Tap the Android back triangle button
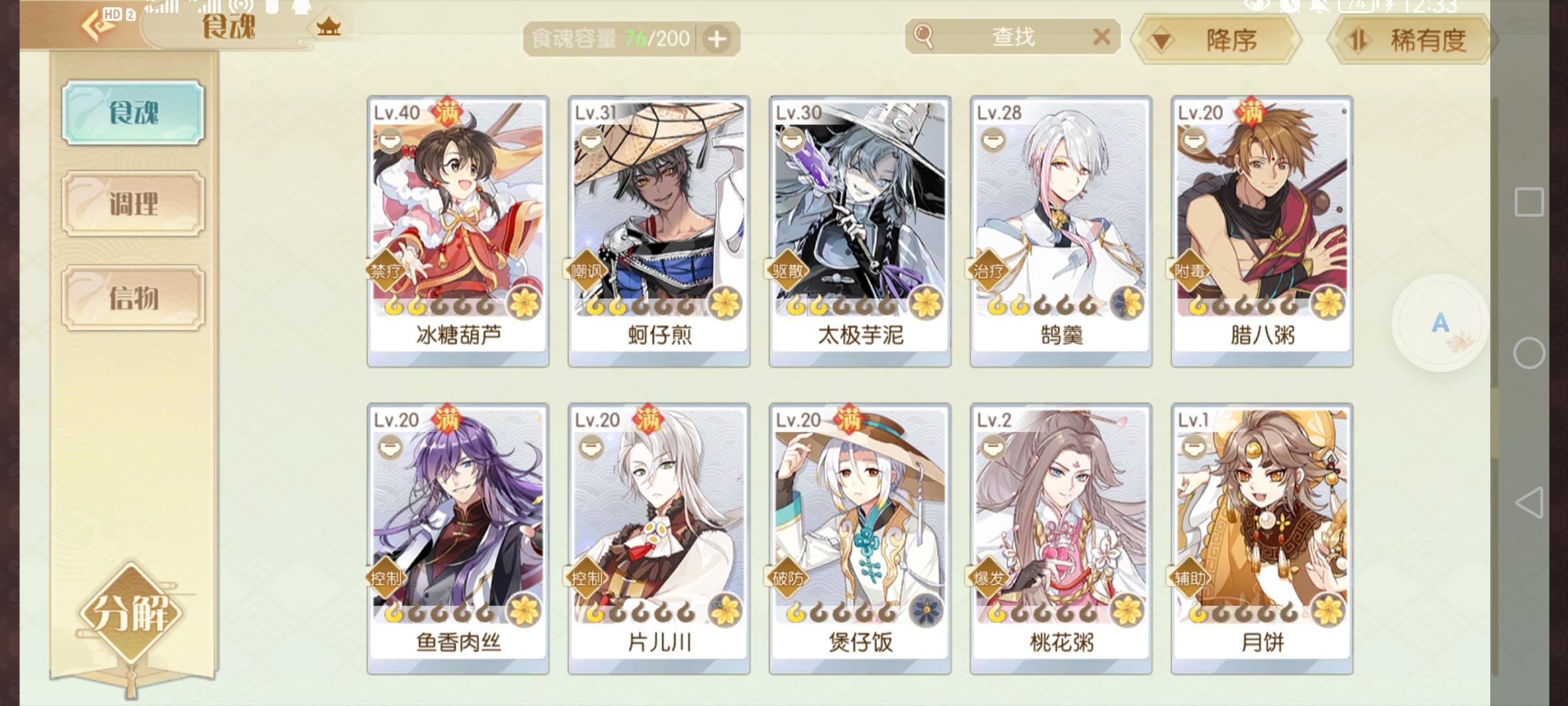Viewport: 1568px width, 706px height. point(1529,503)
